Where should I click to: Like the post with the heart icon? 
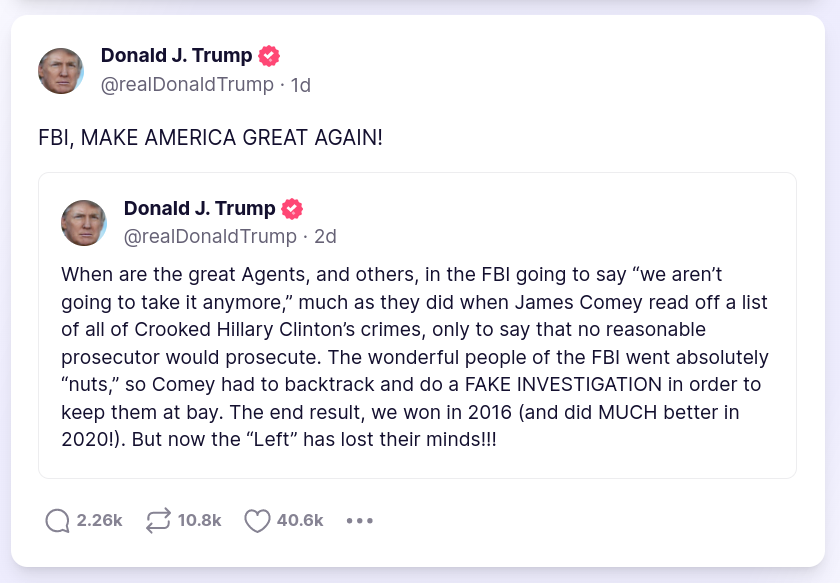(258, 521)
